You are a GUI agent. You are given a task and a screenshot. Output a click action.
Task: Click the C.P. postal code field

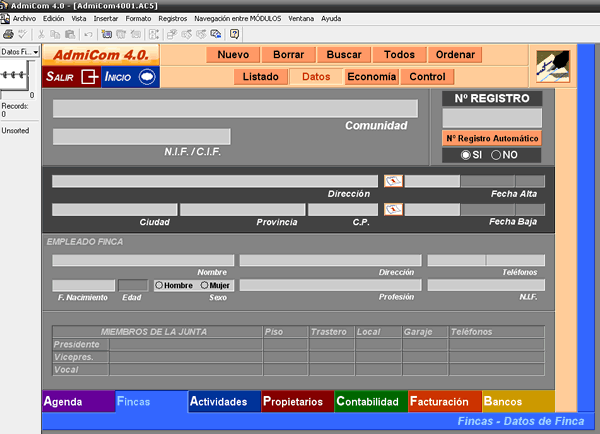pos(343,209)
